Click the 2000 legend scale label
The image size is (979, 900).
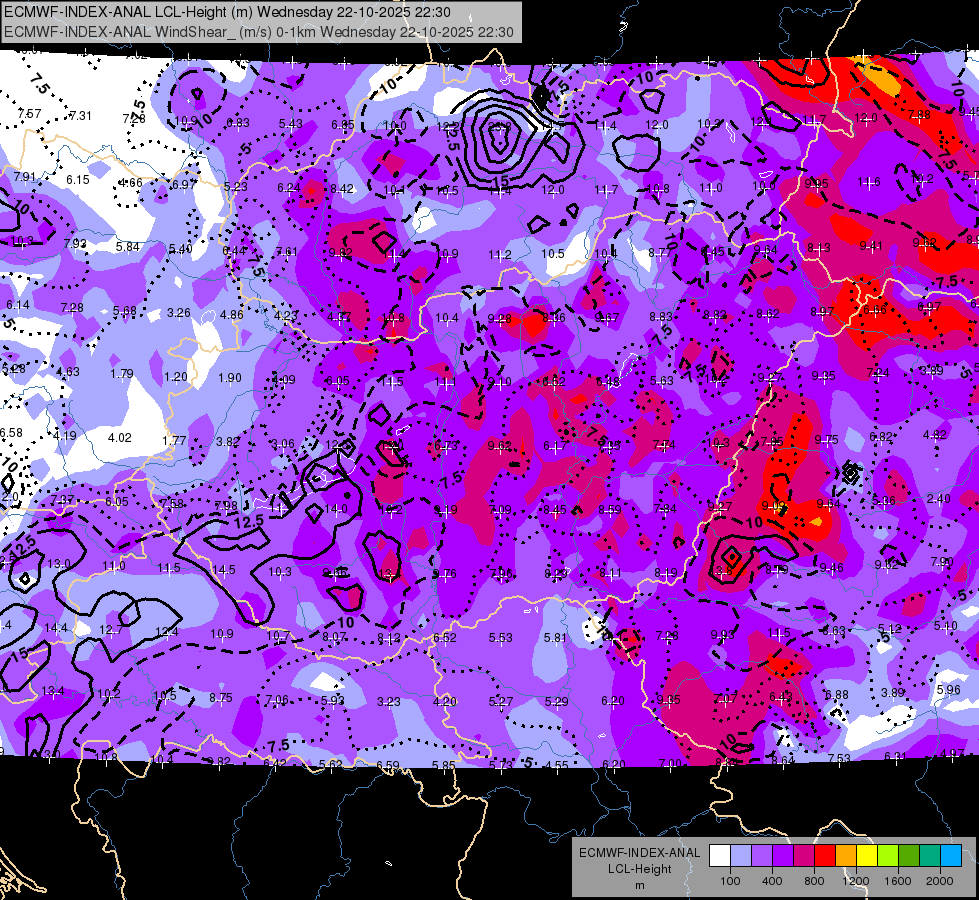[940, 881]
